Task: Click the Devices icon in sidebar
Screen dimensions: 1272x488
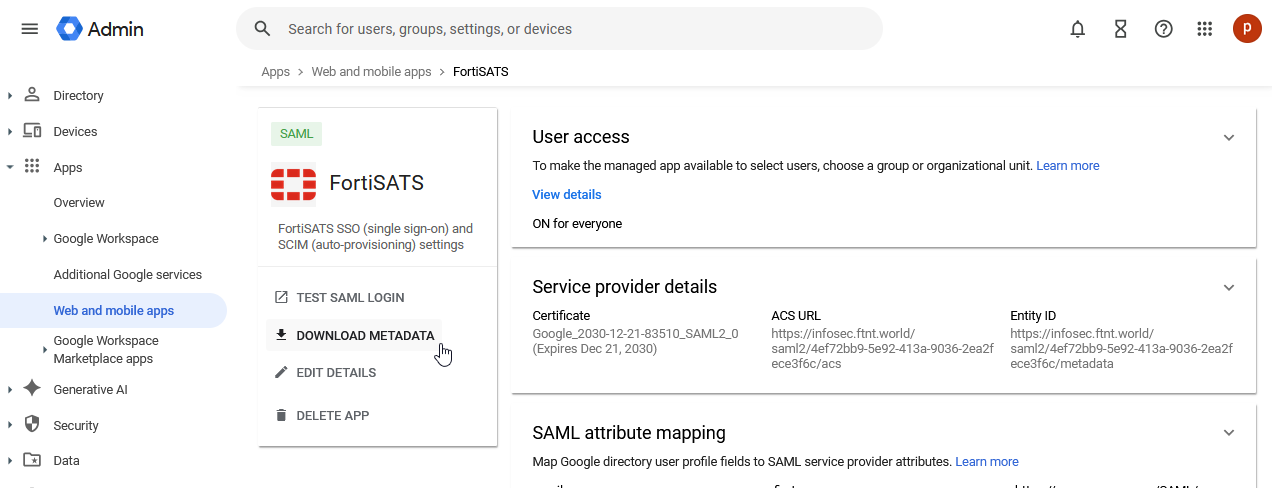Action: [x=32, y=131]
